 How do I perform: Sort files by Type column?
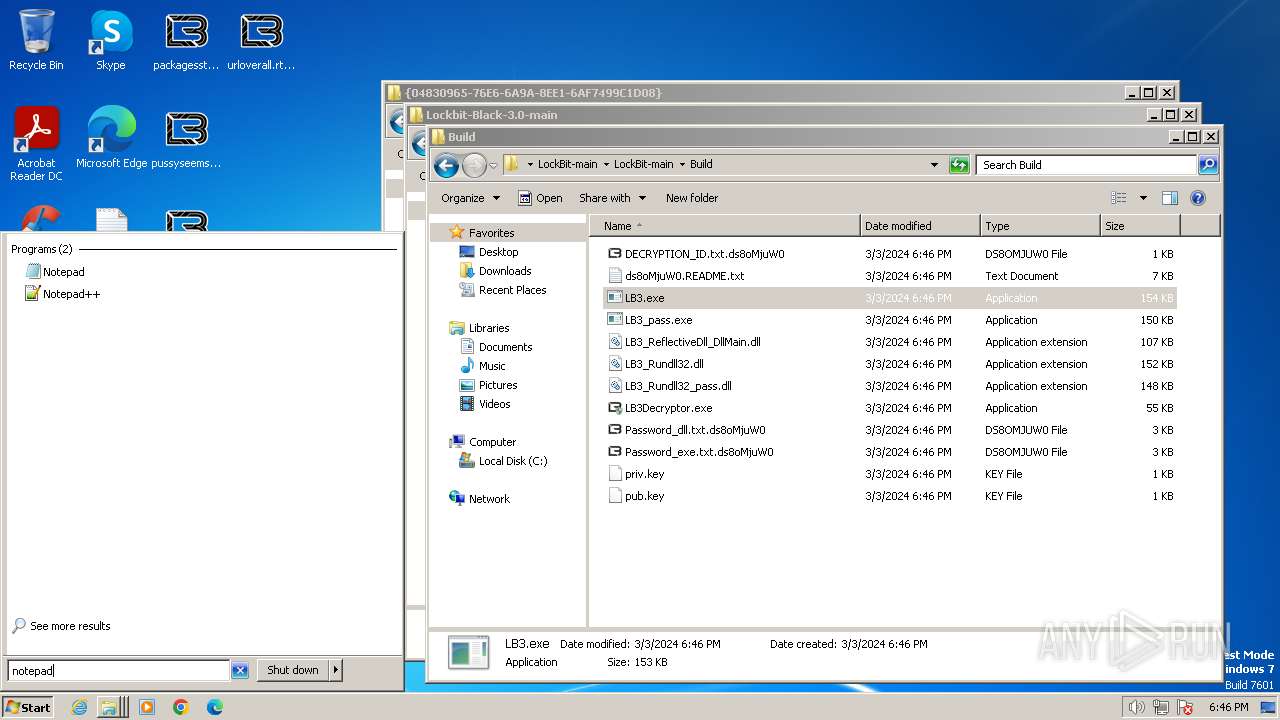tap(1040, 226)
